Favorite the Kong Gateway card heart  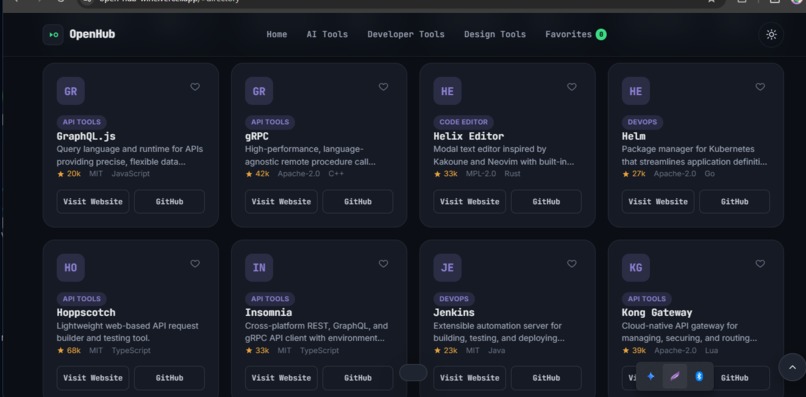pyautogui.click(x=760, y=264)
